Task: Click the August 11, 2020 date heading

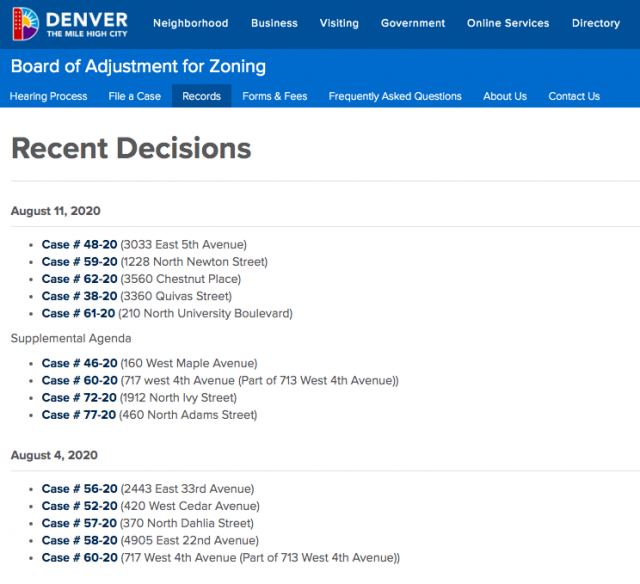Action: click(56, 211)
